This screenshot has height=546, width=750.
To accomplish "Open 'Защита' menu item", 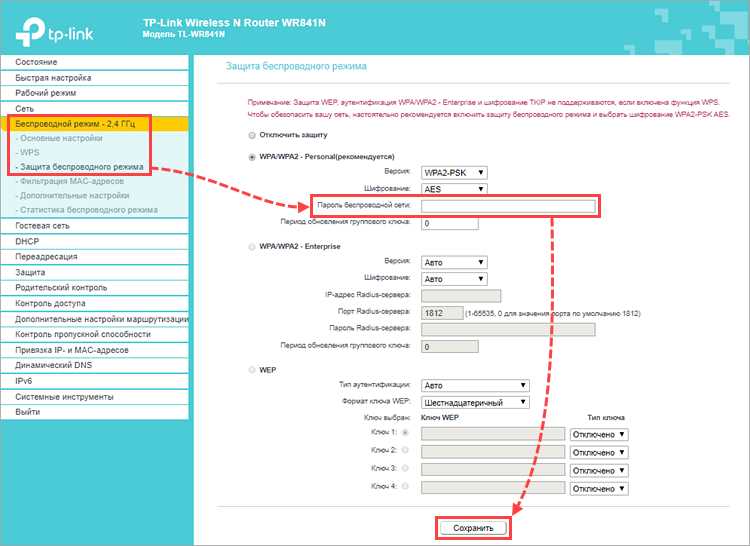I will point(95,273).
